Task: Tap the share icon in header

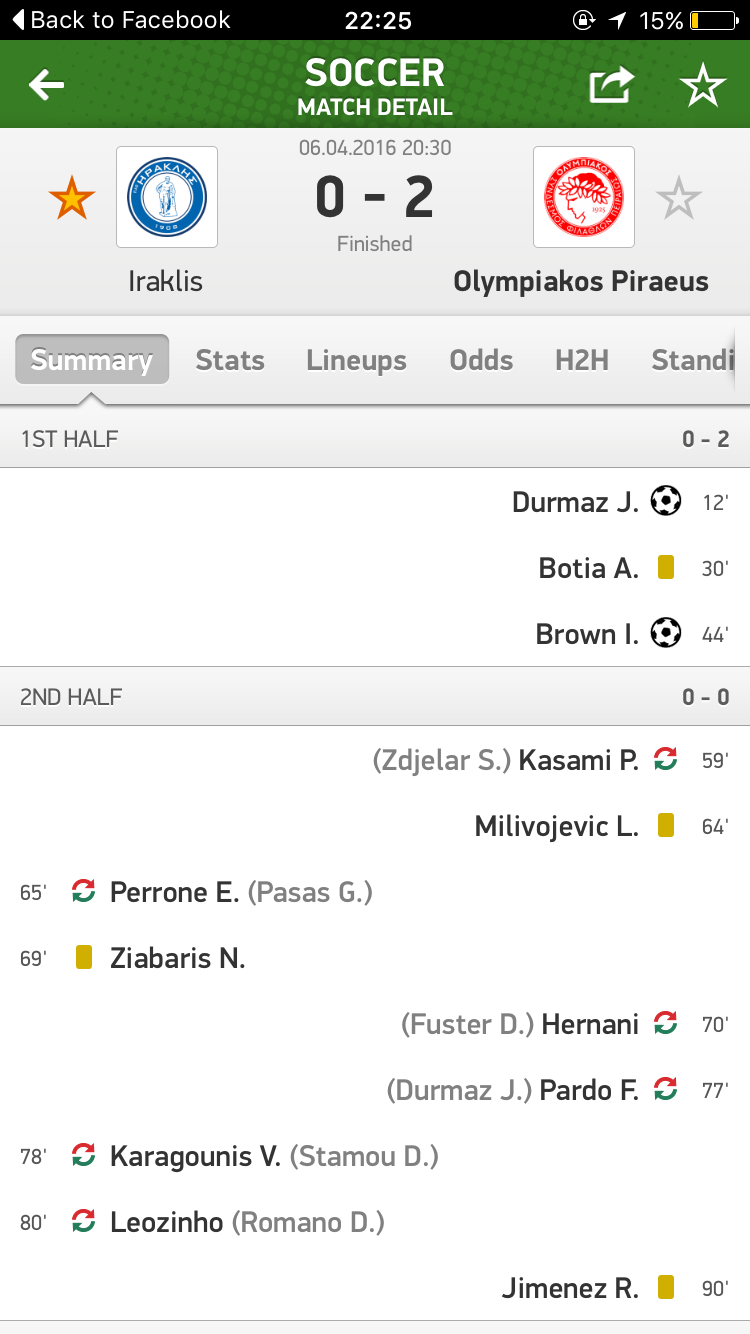Action: [611, 85]
